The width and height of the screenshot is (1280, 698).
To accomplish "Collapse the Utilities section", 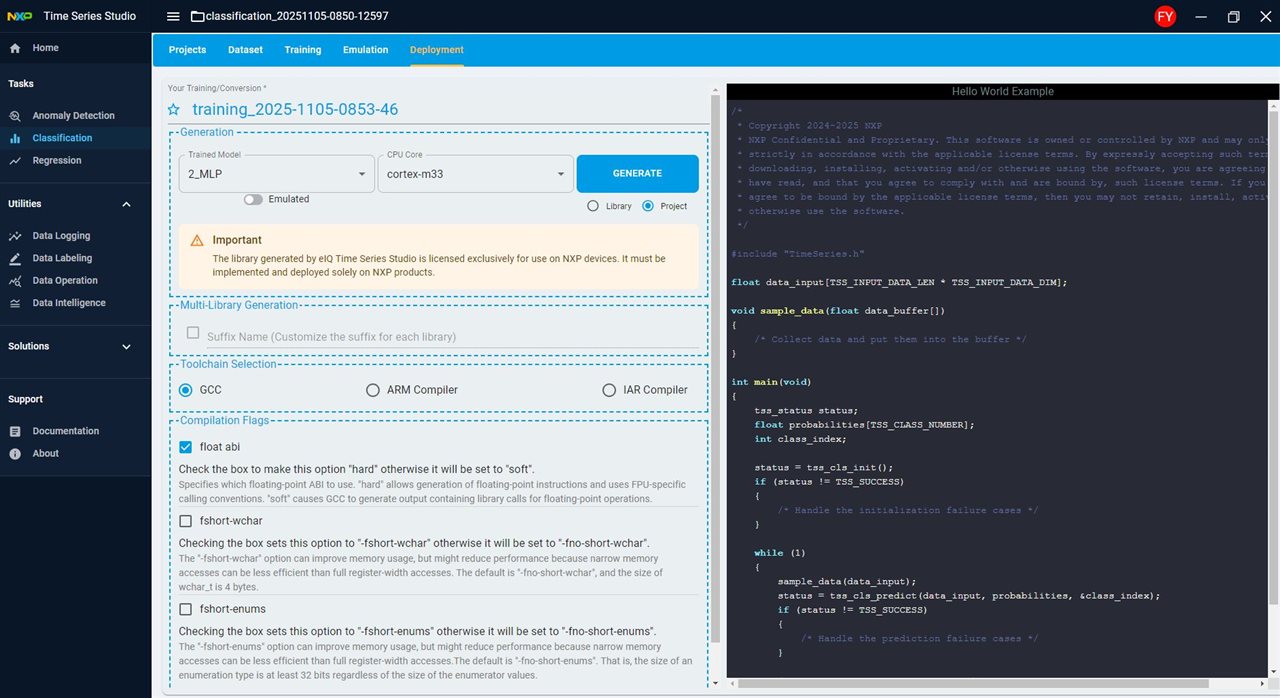I will tap(126, 204).
